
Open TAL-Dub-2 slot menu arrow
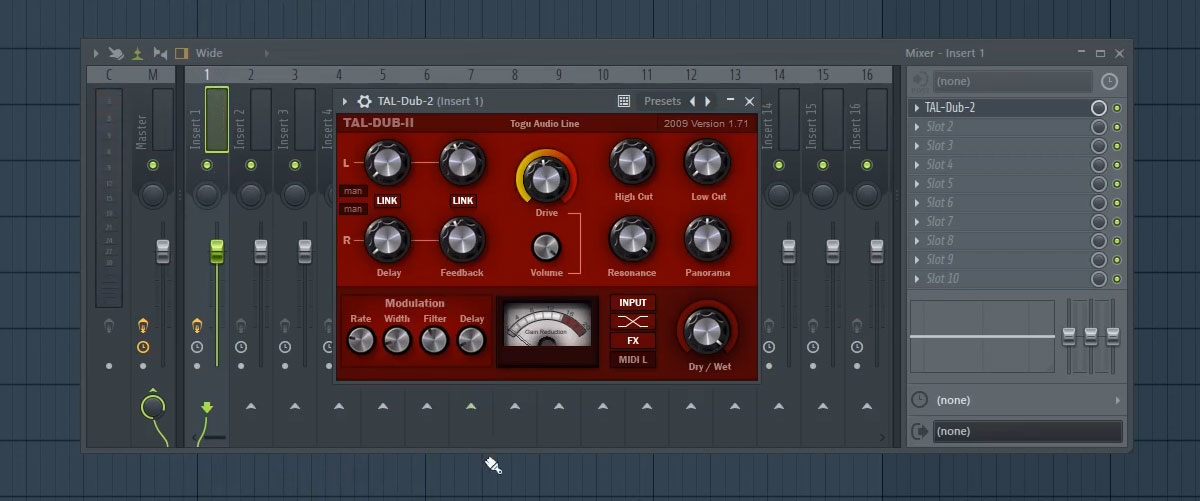[917, 108]
